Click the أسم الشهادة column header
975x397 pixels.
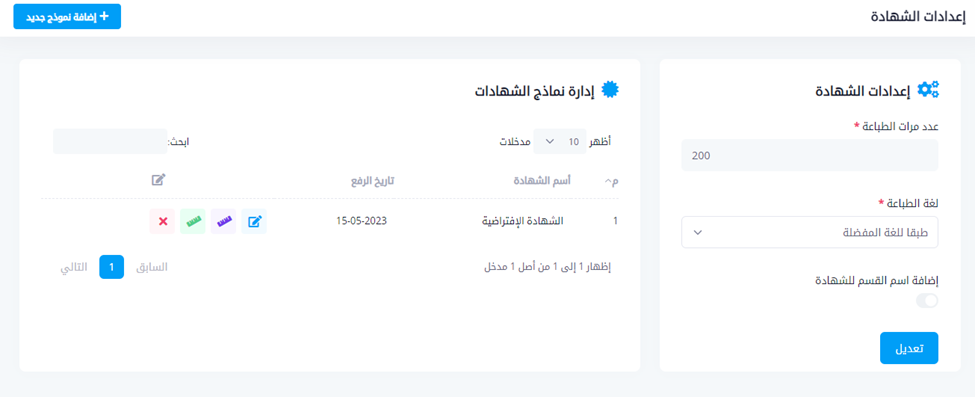544,181
